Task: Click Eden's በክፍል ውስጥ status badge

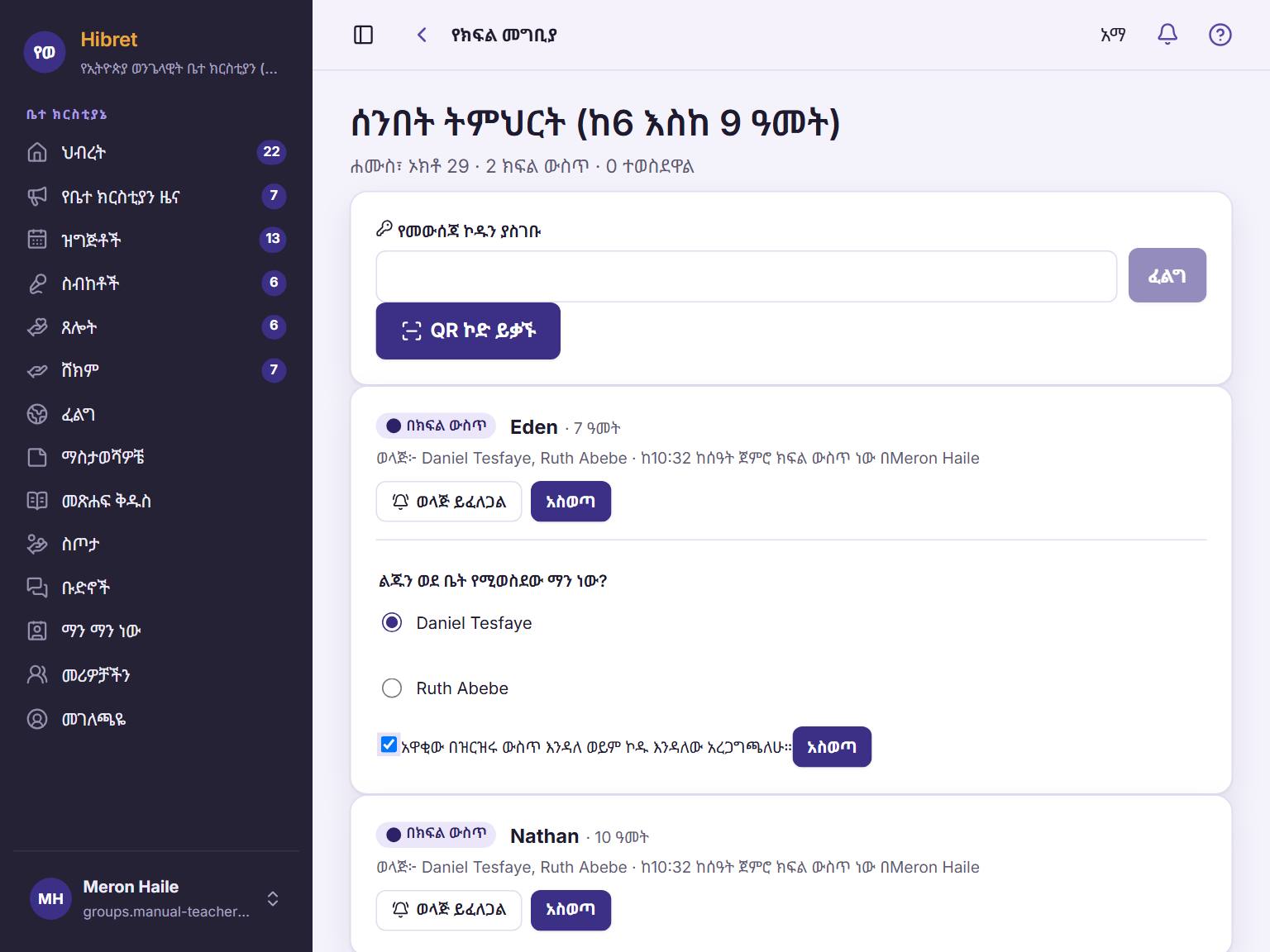Action: (x=436, y=426)
